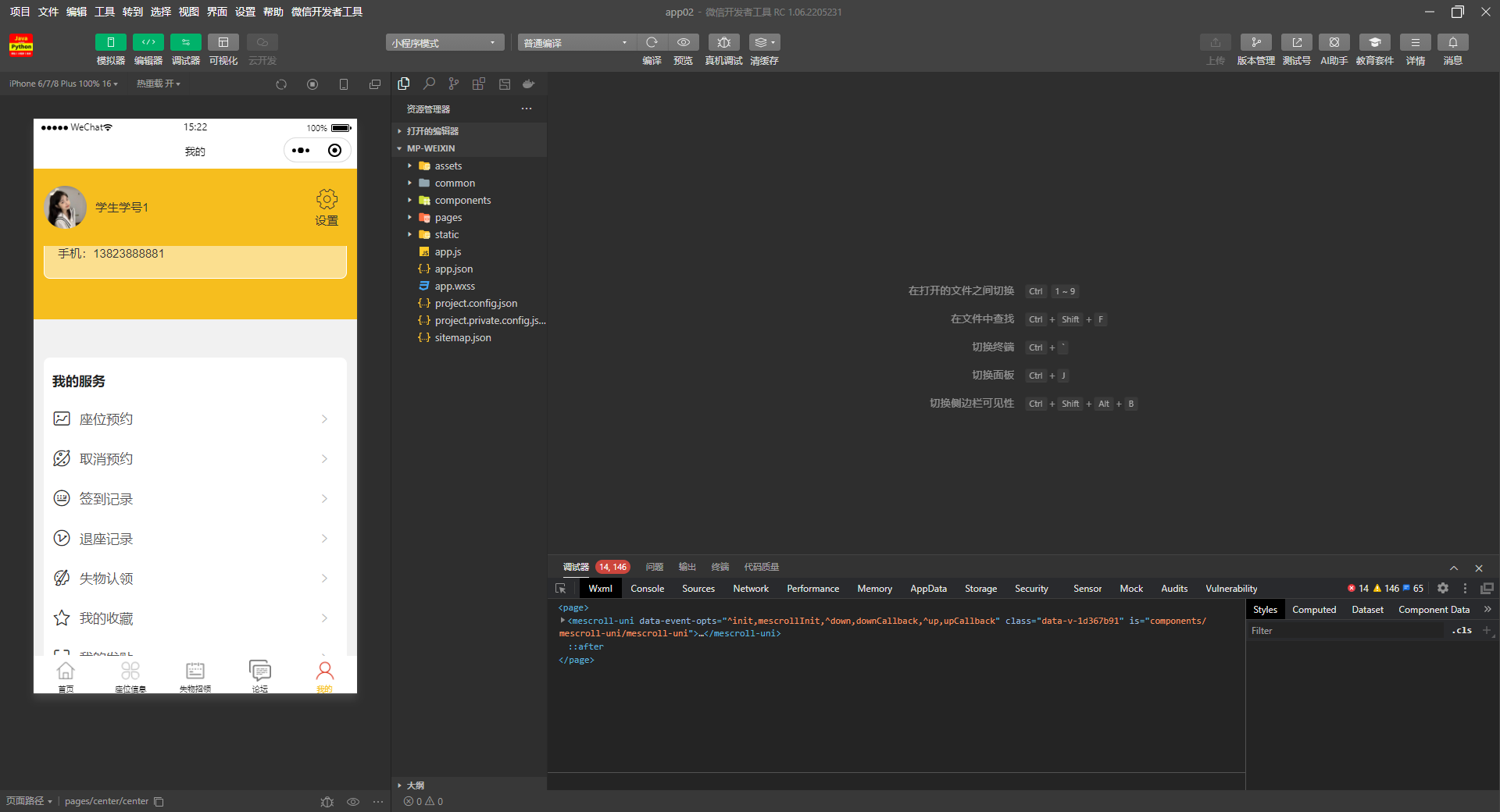Open 签到记录 in 我的服务 list
This screenshot has width=1500, height=812.
tap(195, 499)
